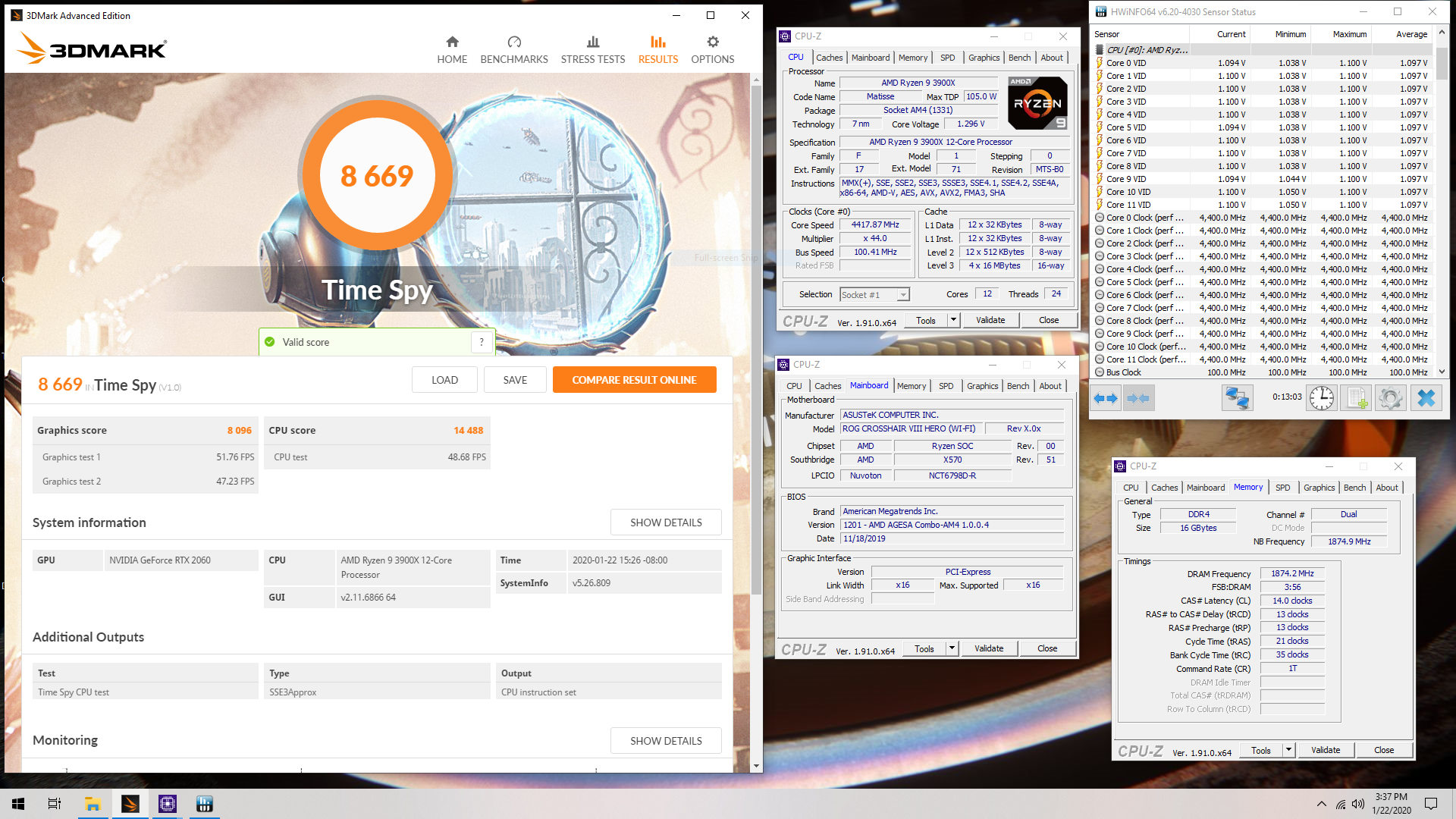Screen dimensions: 1456x819
Task: Click the Time Spy 8 669 score circle
Action: point(377,176)
